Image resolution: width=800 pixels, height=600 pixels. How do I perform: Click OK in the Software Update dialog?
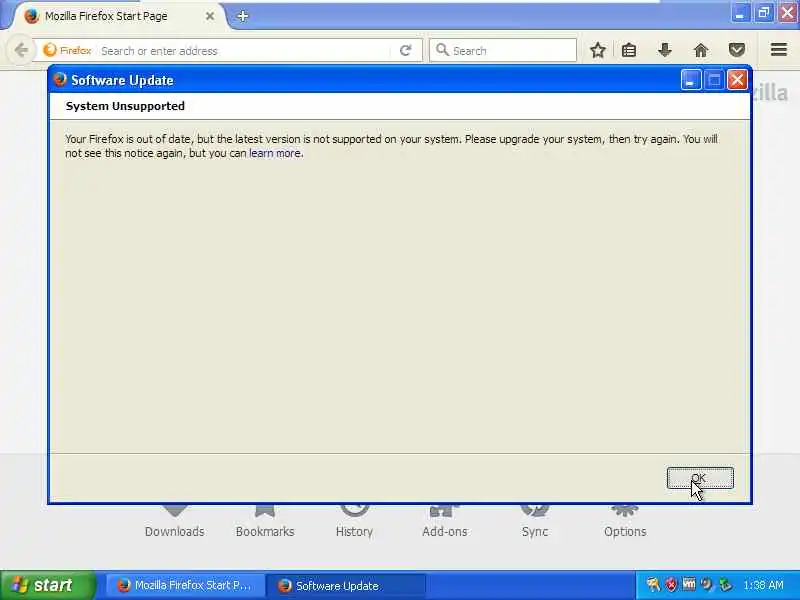tap(700, 478)
